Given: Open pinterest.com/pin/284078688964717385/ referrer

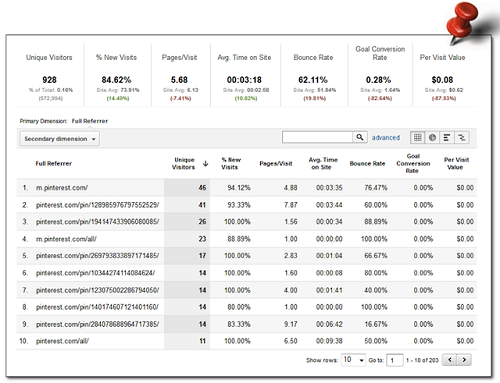Looking at the screenshot, I should click(98, 324).
